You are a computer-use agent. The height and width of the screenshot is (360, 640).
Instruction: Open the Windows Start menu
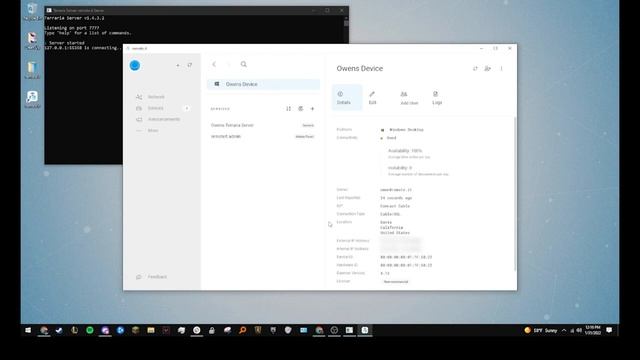pyautogui.click(x=28, y=330)
